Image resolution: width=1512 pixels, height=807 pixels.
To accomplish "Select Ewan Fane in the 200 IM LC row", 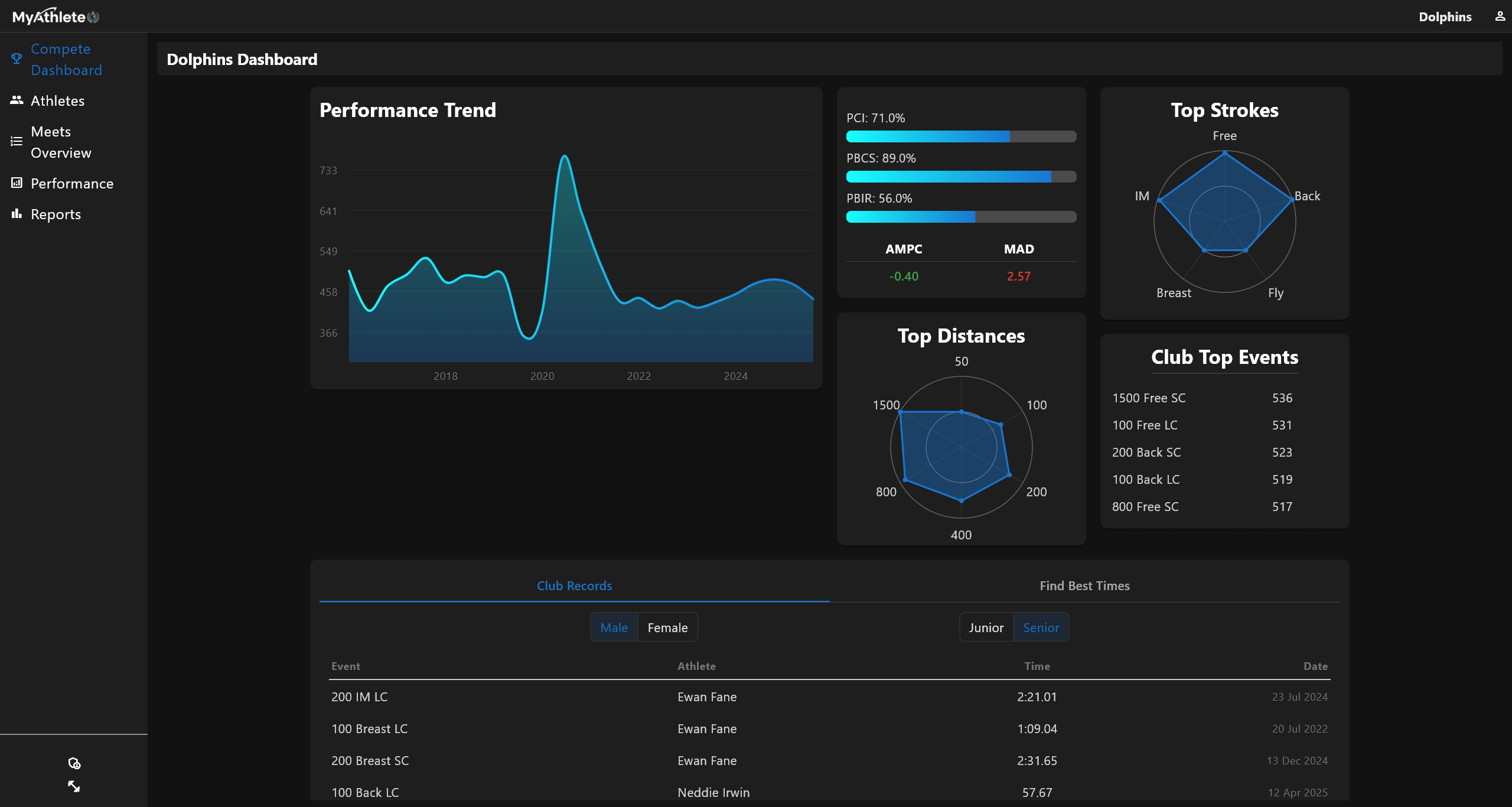I will [707, 697].
